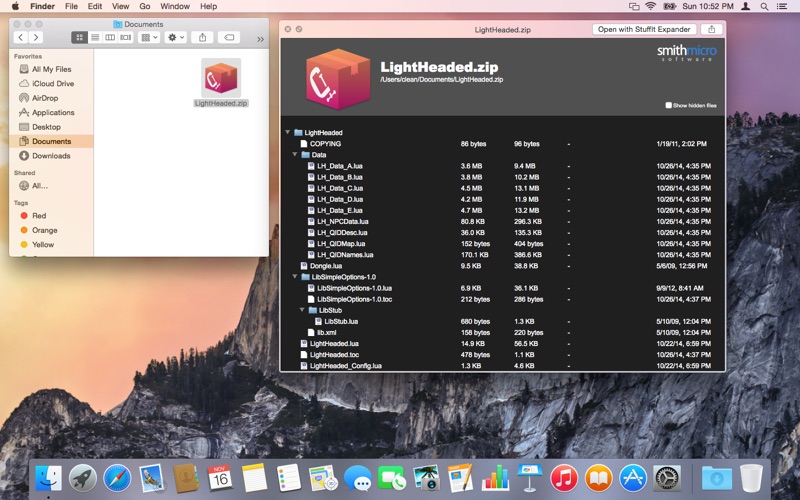Open the Edit menu

(x=95, y=6)
